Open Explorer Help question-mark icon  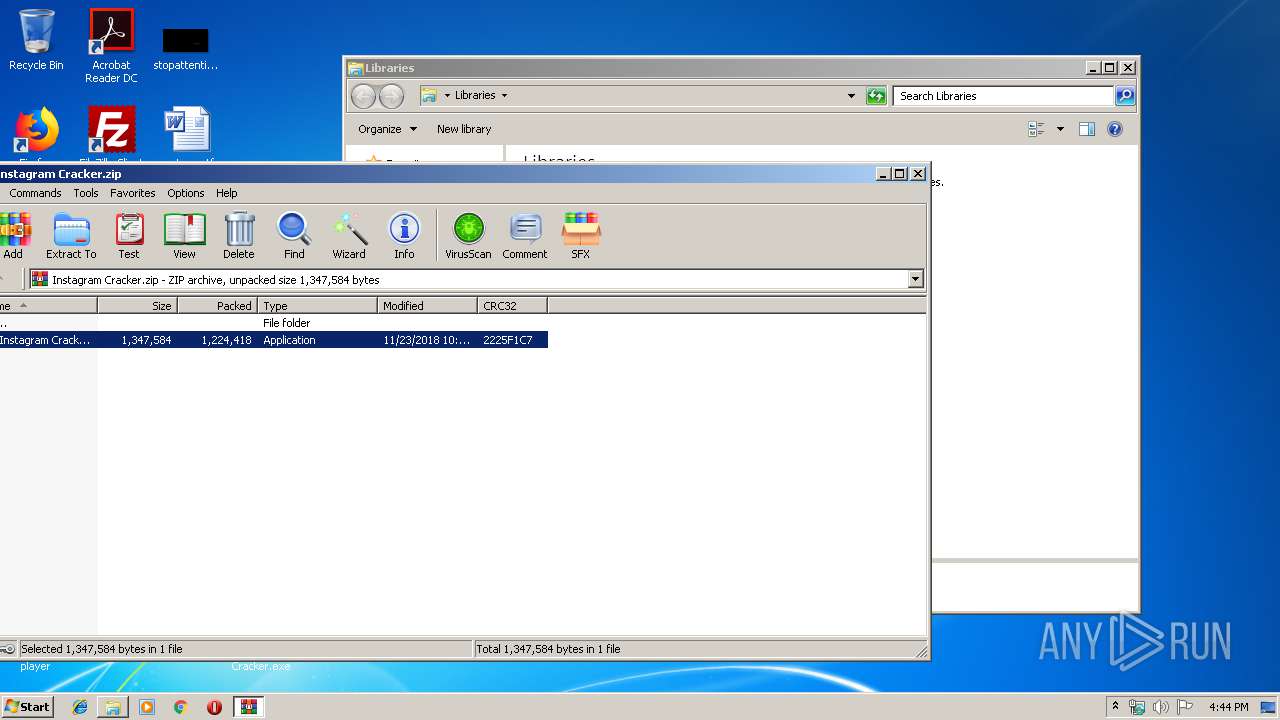(1115, 129)
